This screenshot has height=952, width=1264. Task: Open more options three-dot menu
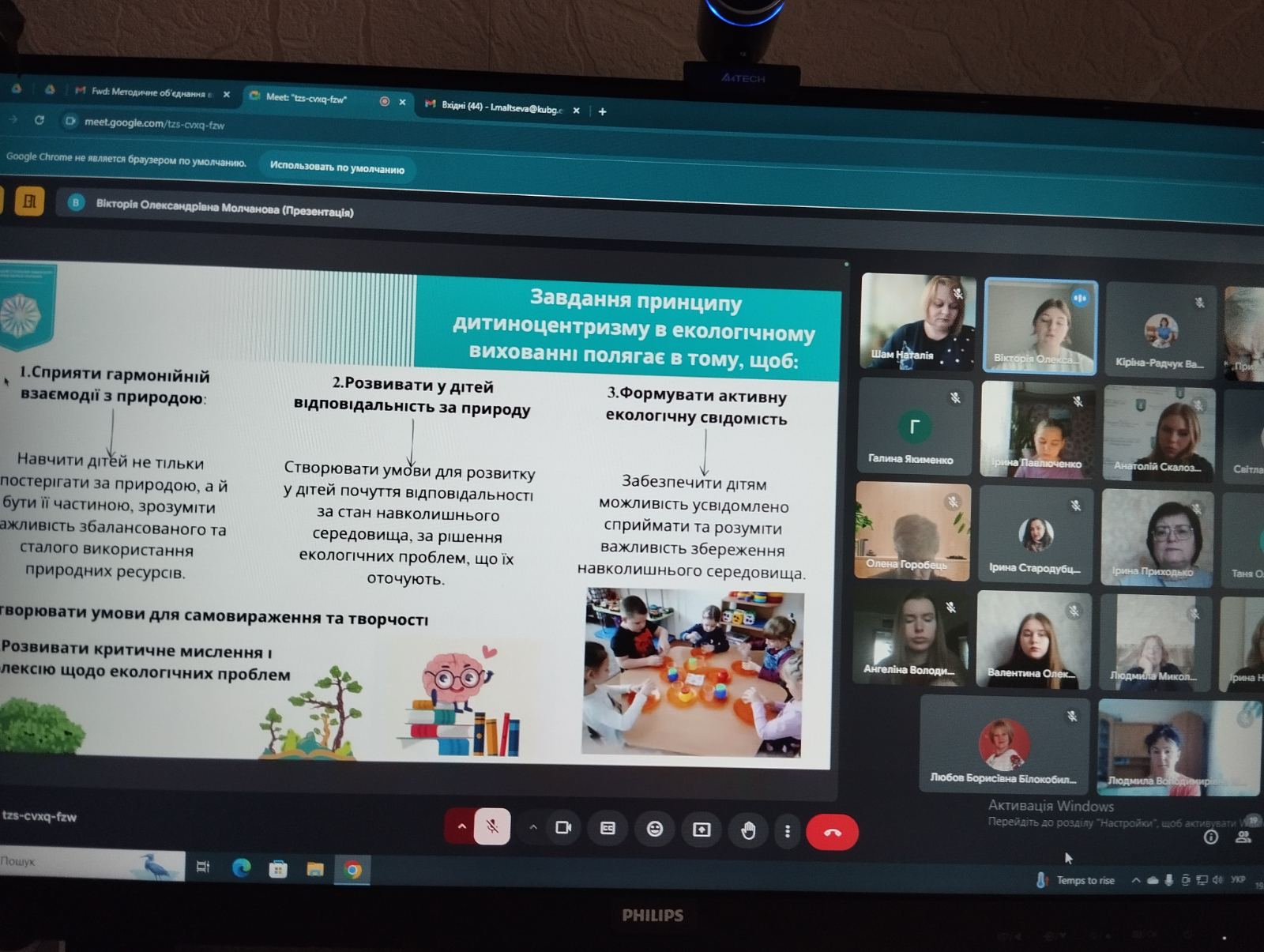click(x=787, y=831)
